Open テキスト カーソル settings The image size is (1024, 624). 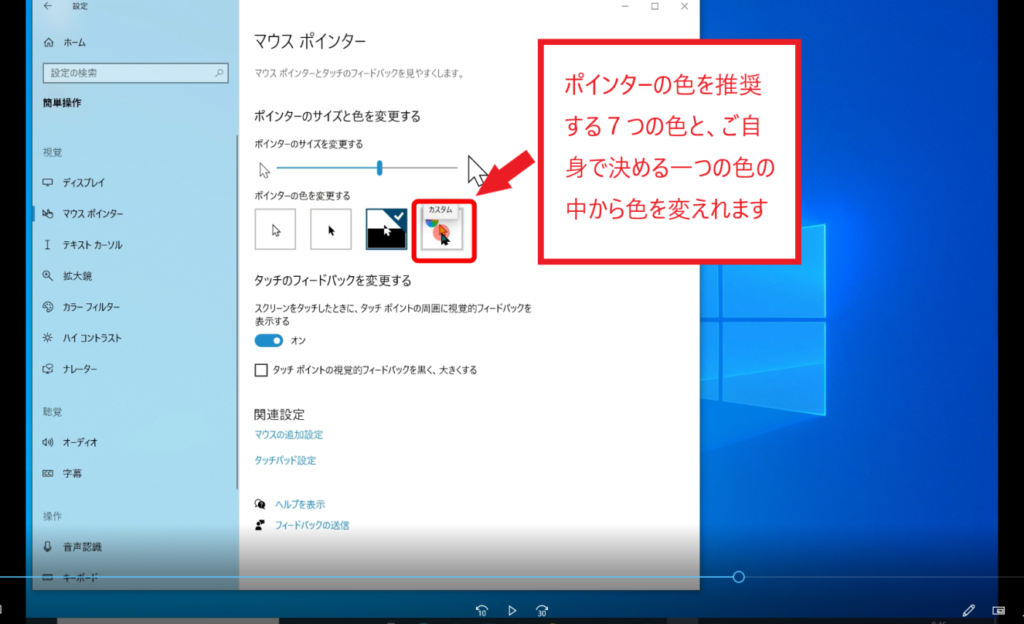point(92,245)
